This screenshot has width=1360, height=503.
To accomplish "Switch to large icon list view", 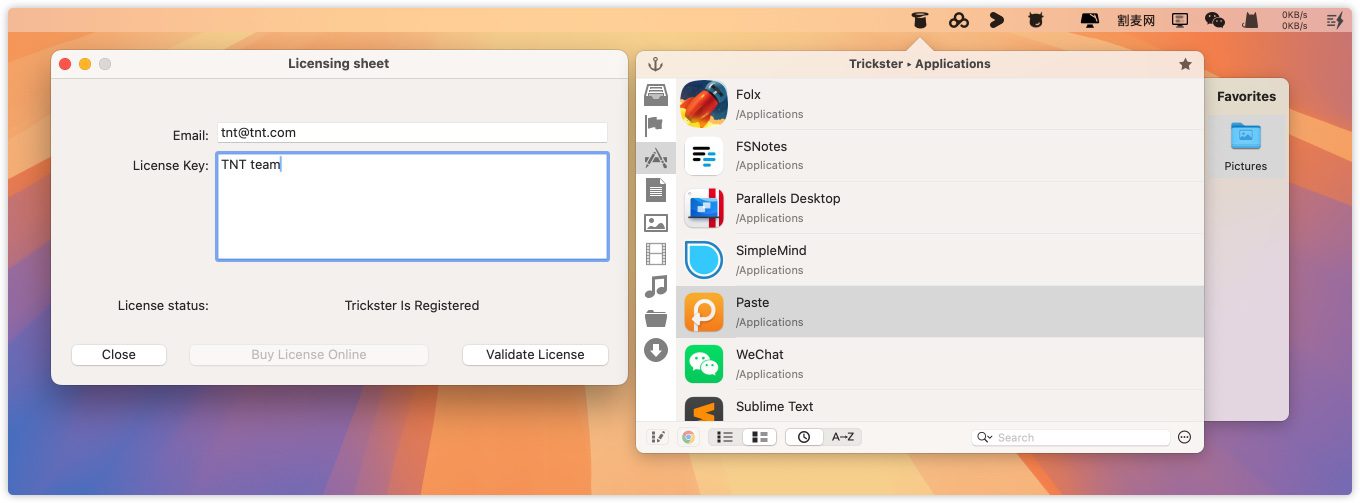I will [x=760, y=437].
